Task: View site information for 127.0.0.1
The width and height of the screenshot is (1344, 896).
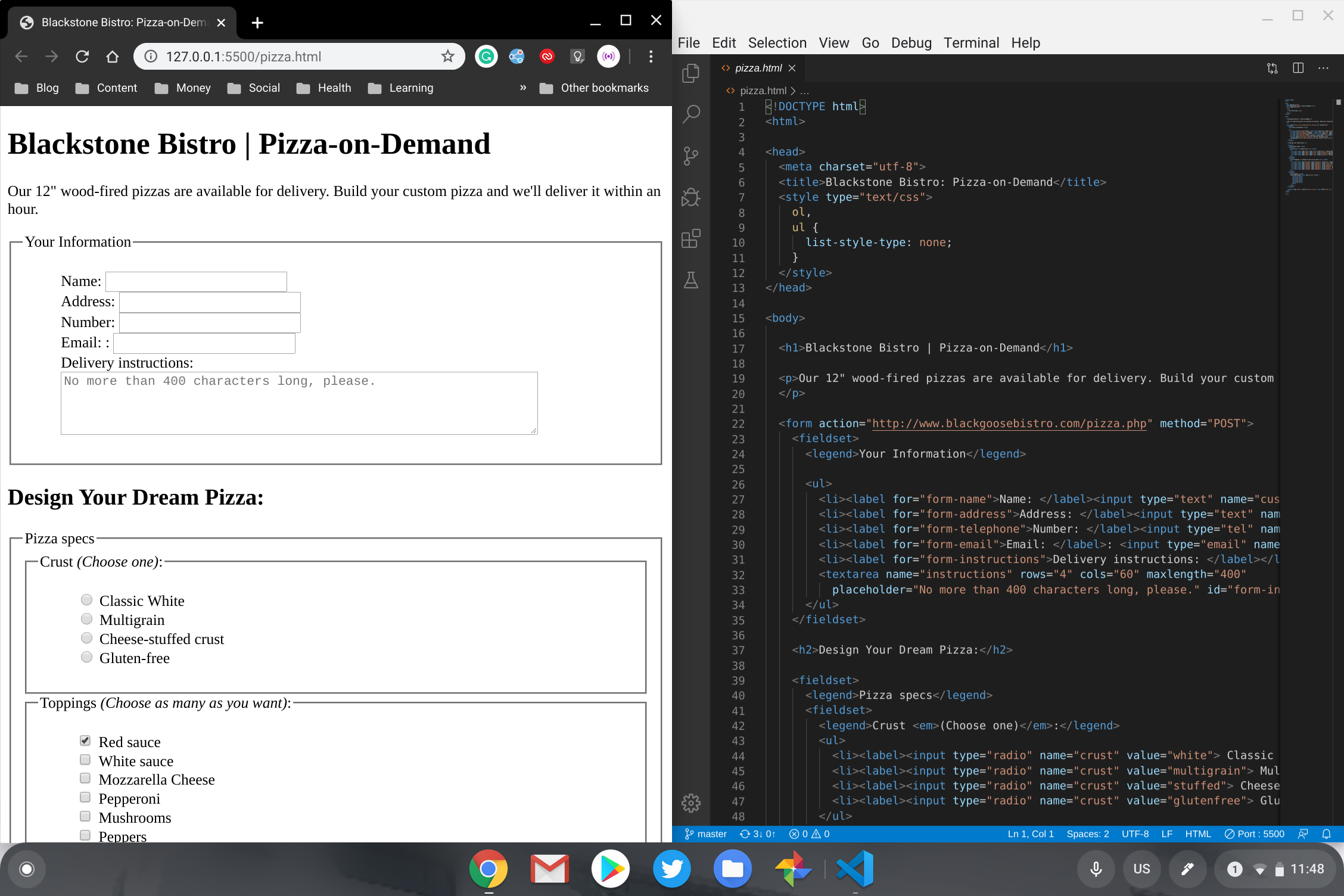Action: (151, 57)
